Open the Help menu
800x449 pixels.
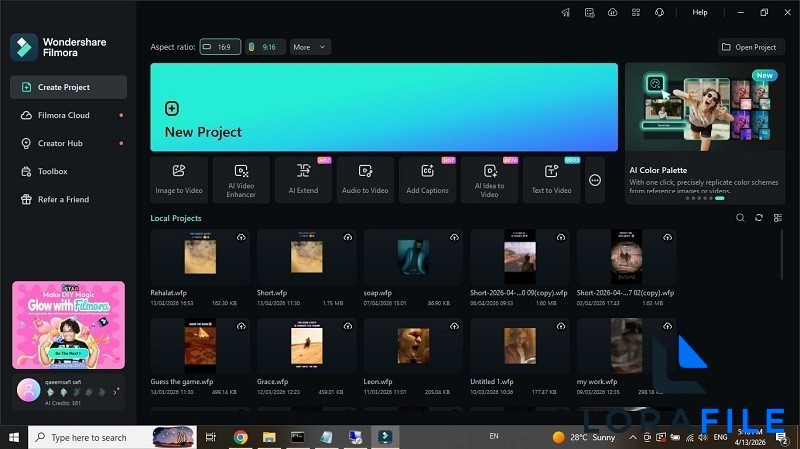(x=700, y=12)
